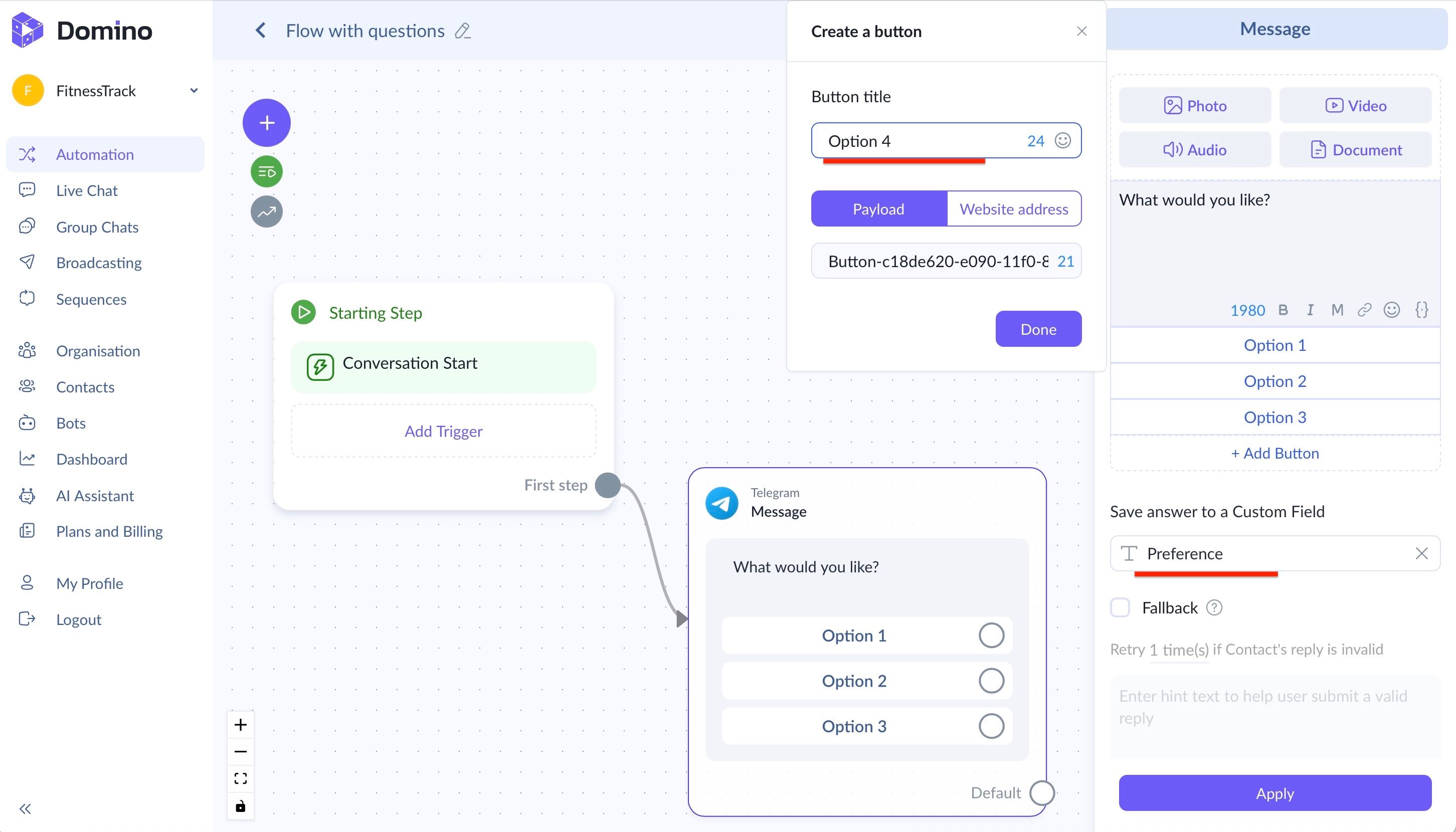This screenshot has height=832, width=1456.
Task: Click the + Add Button link
Action: pyautogui.click(x=1275, y=453)
